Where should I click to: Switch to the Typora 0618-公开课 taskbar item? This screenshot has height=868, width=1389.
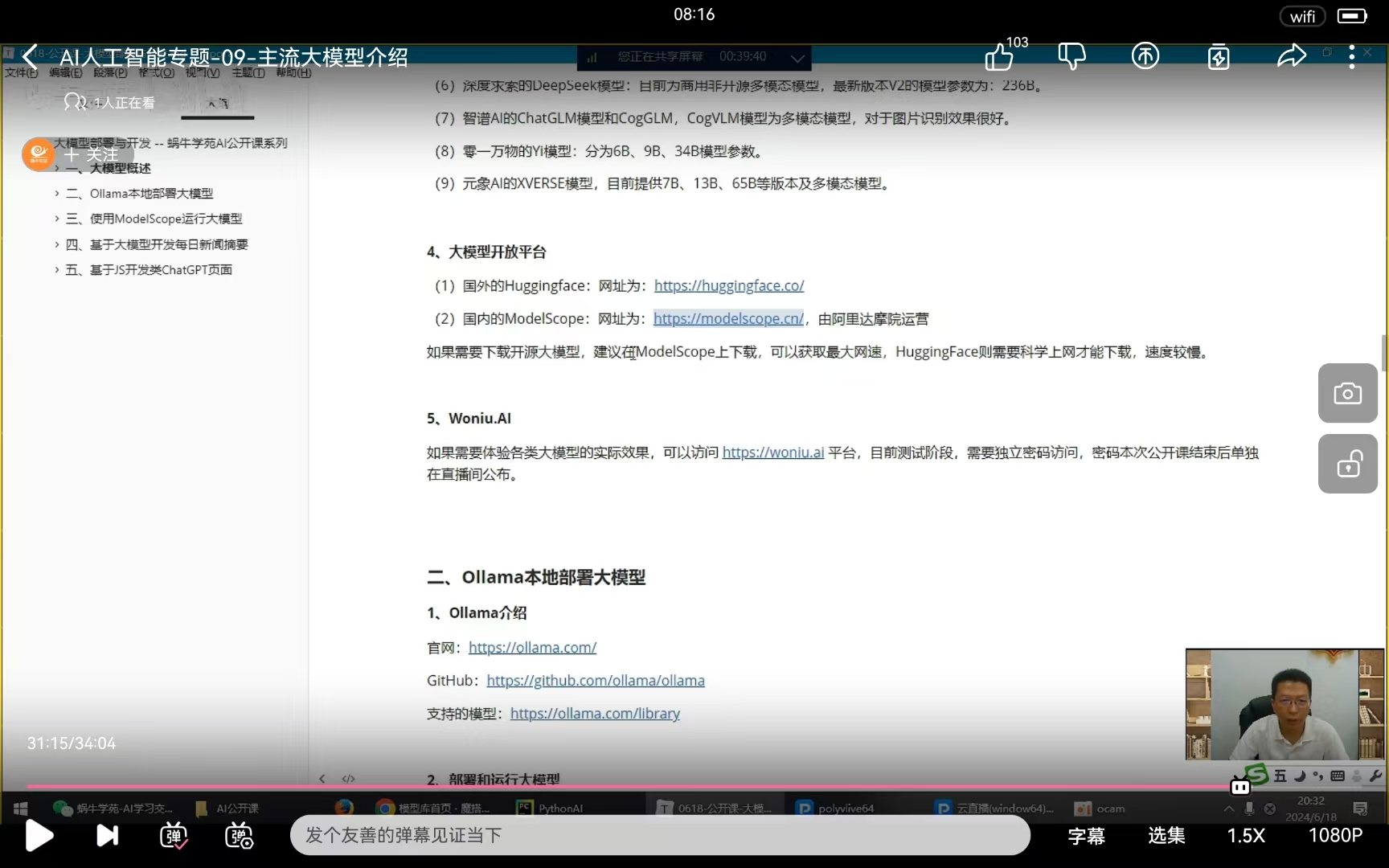point(714,809)
